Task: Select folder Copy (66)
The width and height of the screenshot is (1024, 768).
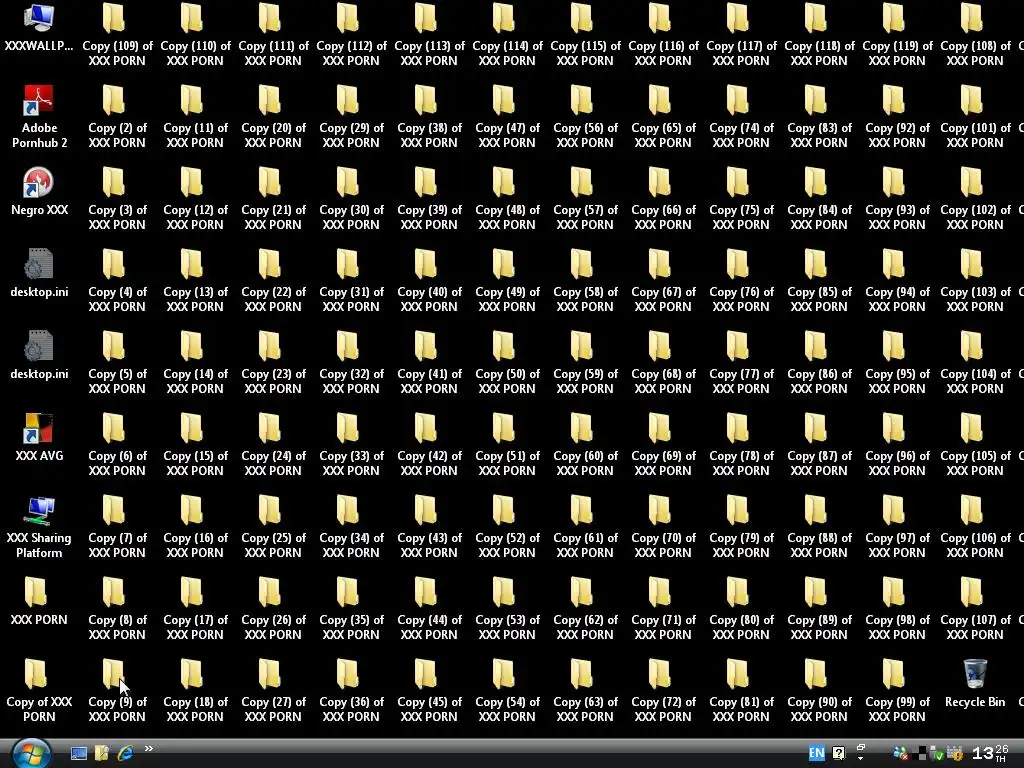Action: (663, 199)
